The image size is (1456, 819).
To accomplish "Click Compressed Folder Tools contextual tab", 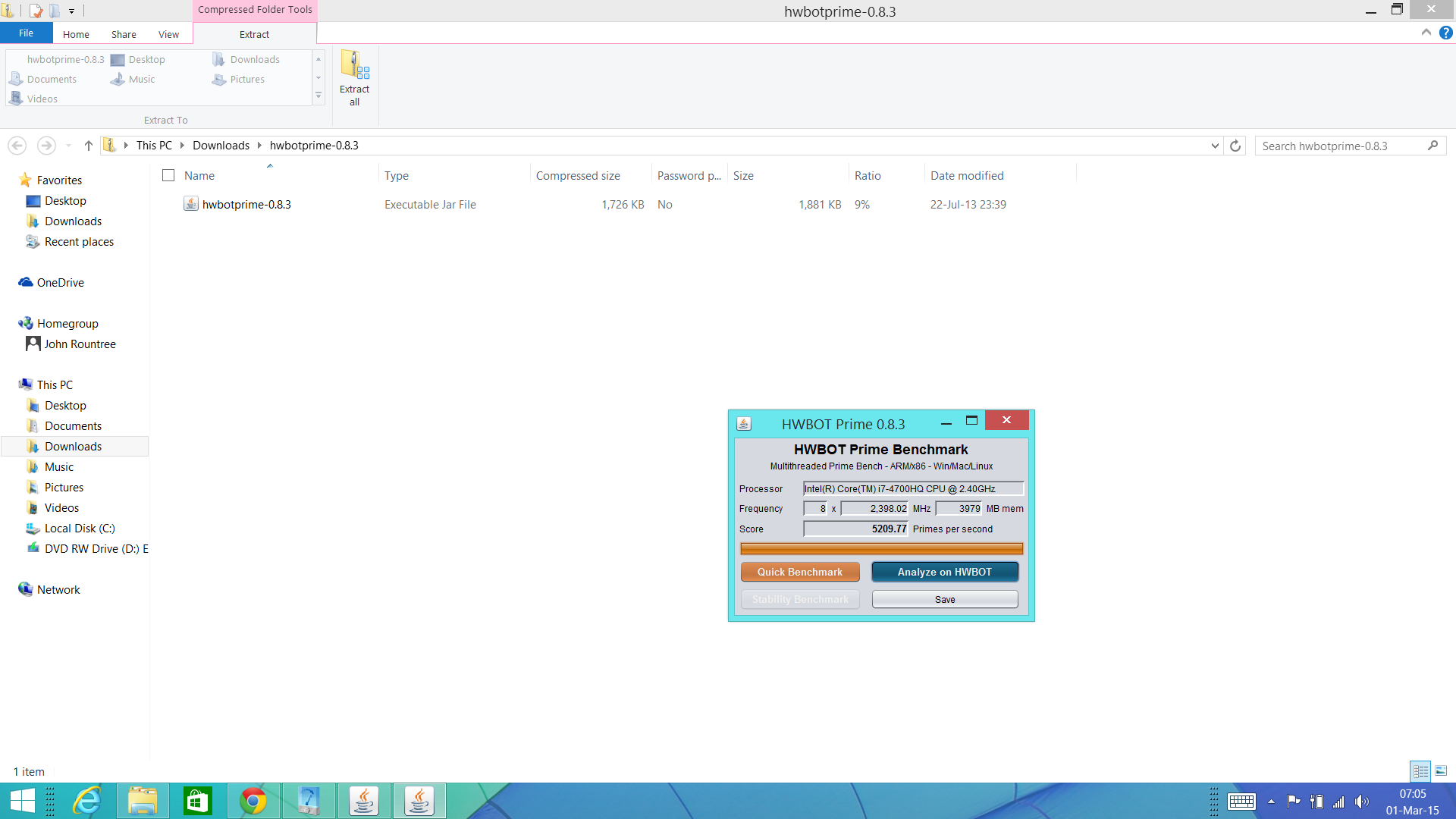I will (x=255, y=10).
